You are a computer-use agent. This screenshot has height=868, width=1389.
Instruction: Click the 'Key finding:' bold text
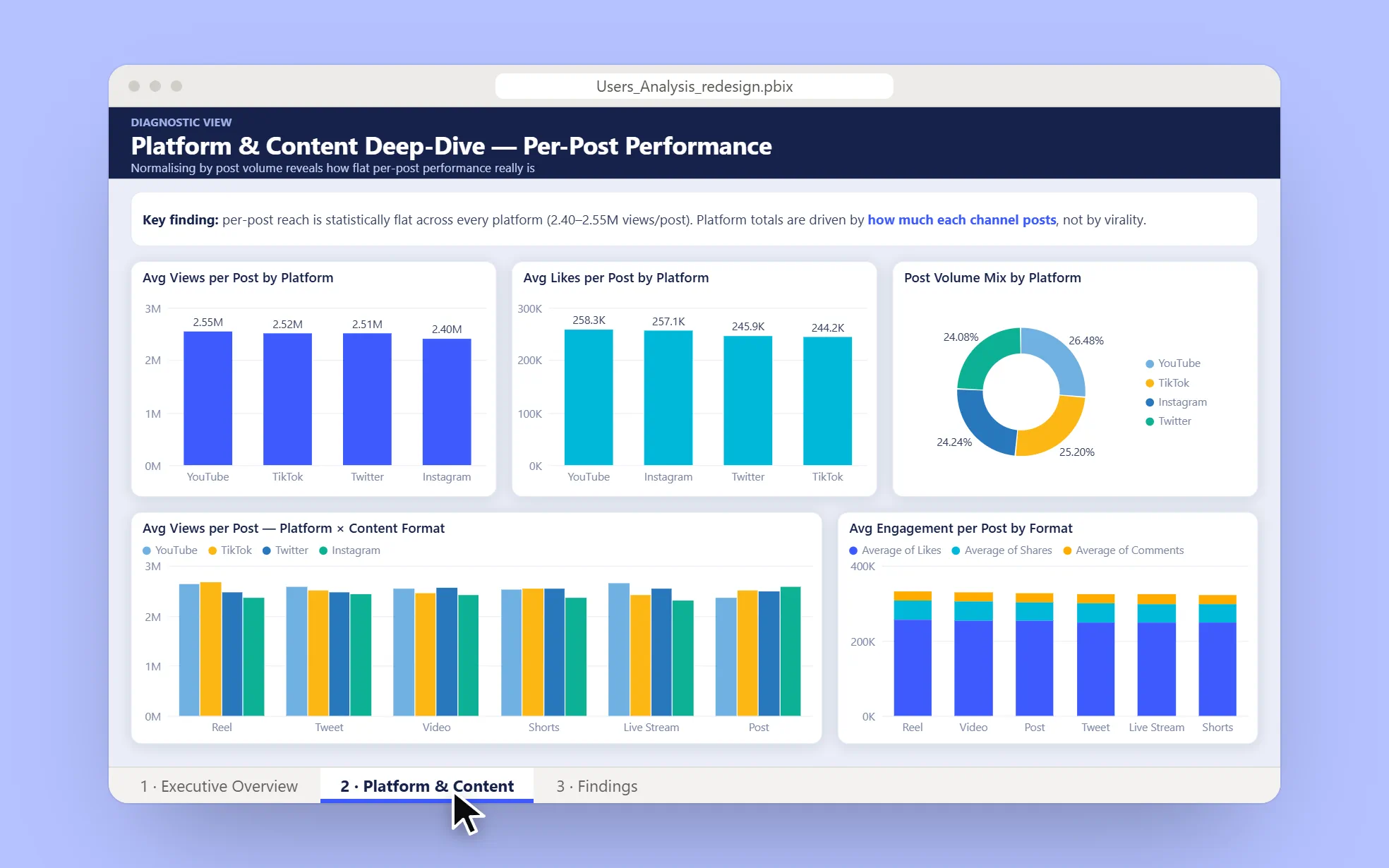click(x=181, y=219)
